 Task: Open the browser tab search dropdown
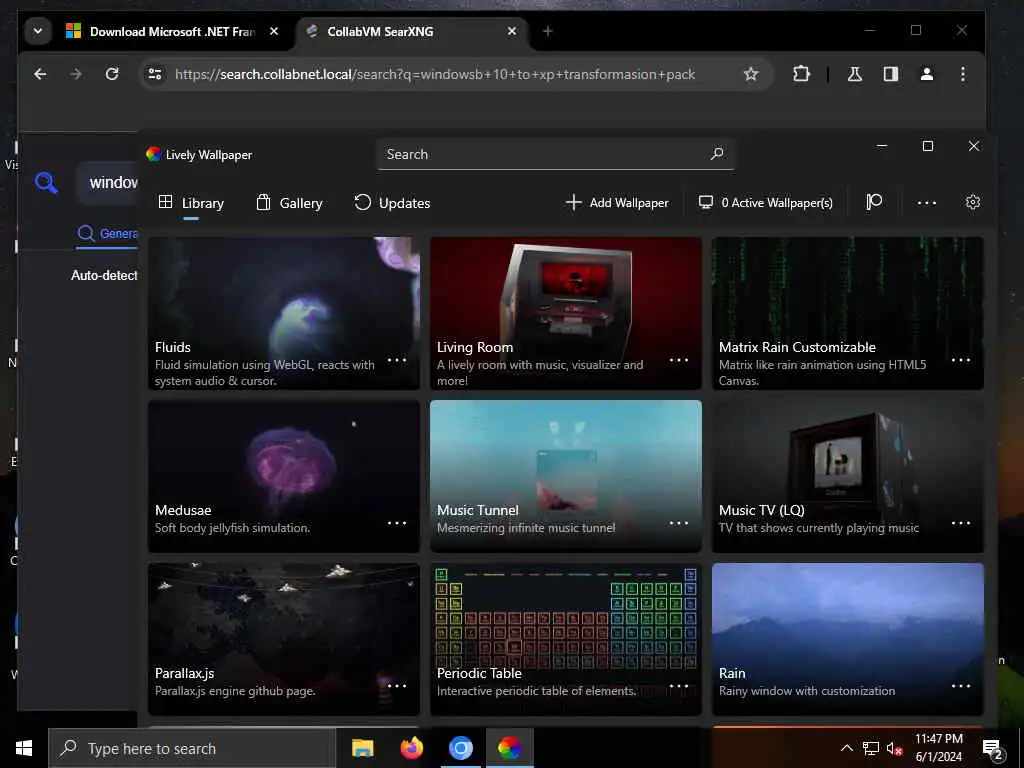pos(38,31)
